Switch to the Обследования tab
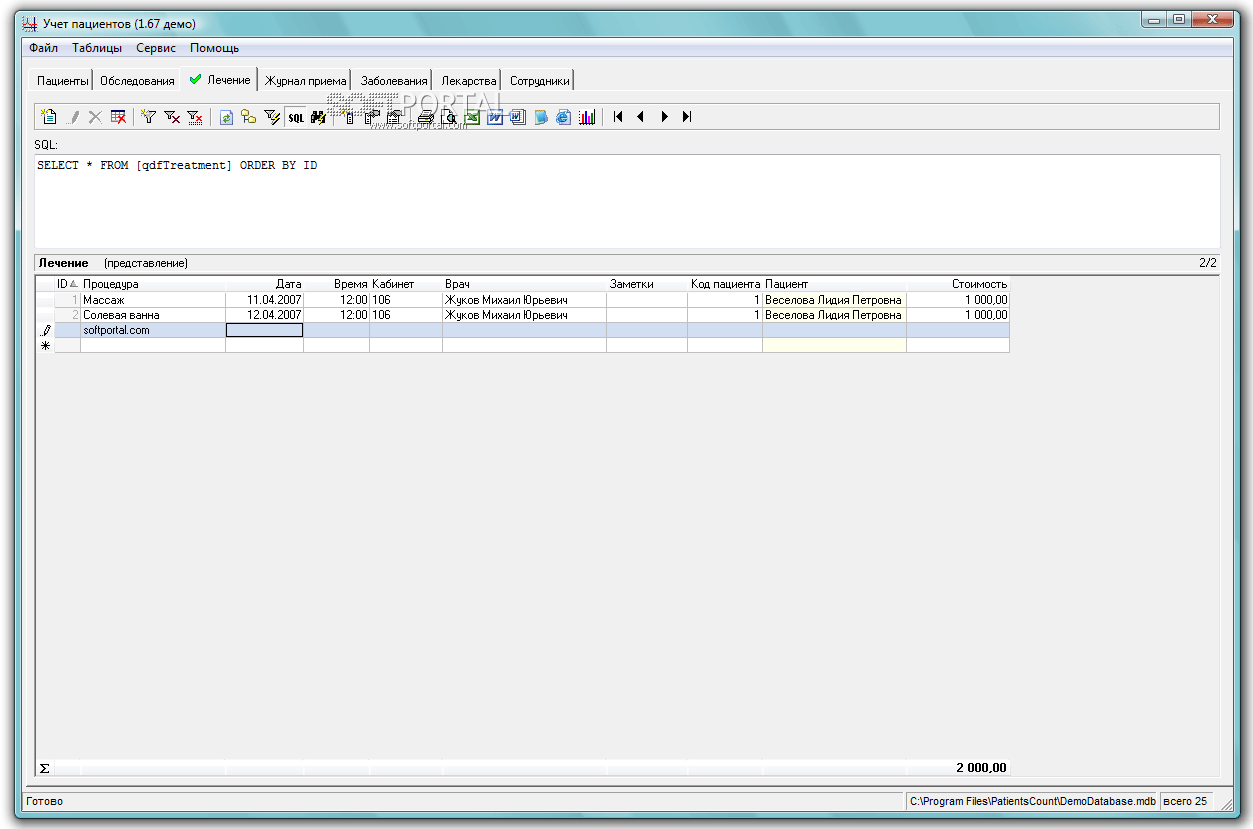The height and width of the screenshot is (829, 1253). click(x=137, y=81)
